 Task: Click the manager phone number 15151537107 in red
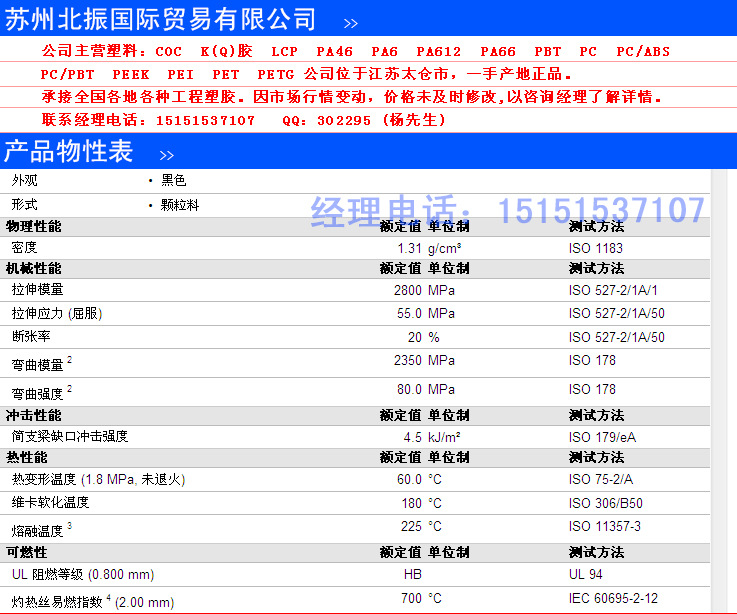[205, 120]
